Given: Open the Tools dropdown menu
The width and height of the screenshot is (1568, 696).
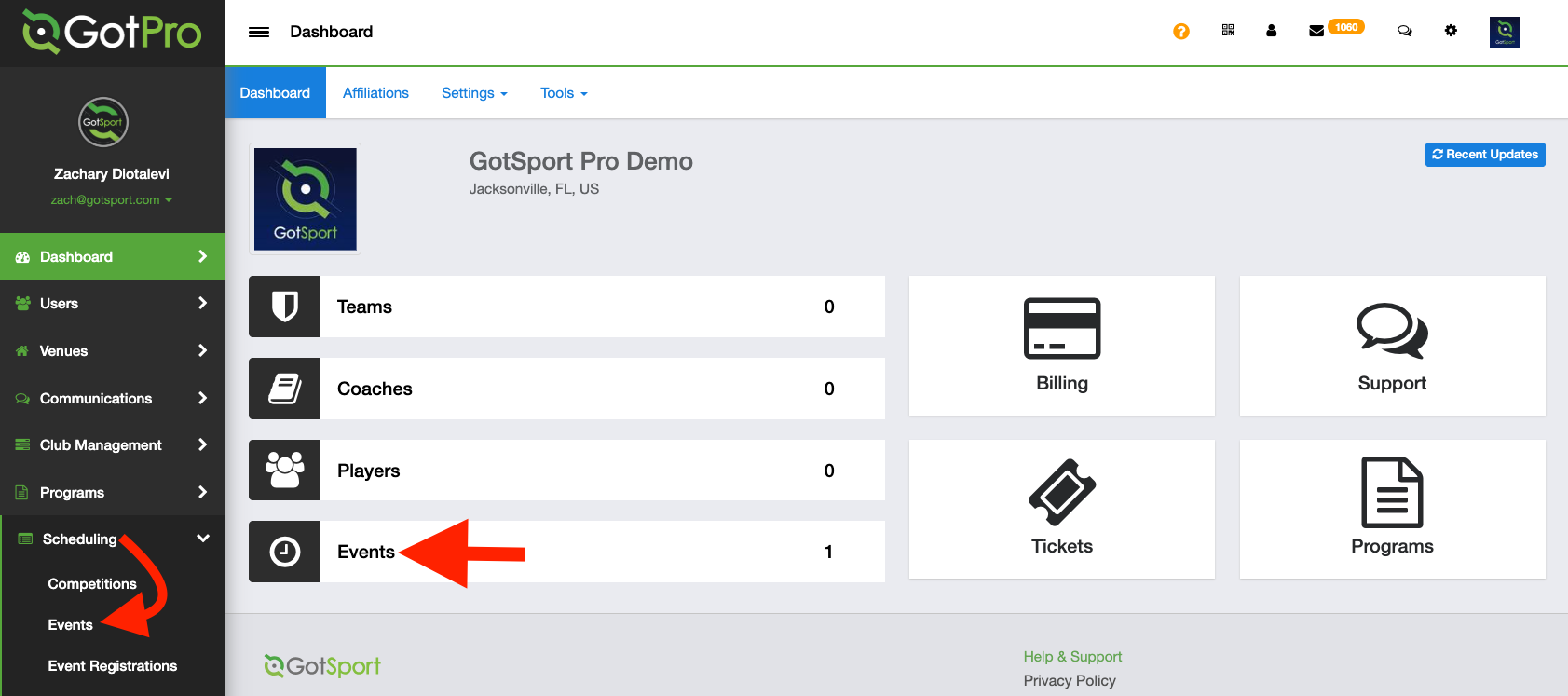Looking at the screenshot, I should pos(564,93).
